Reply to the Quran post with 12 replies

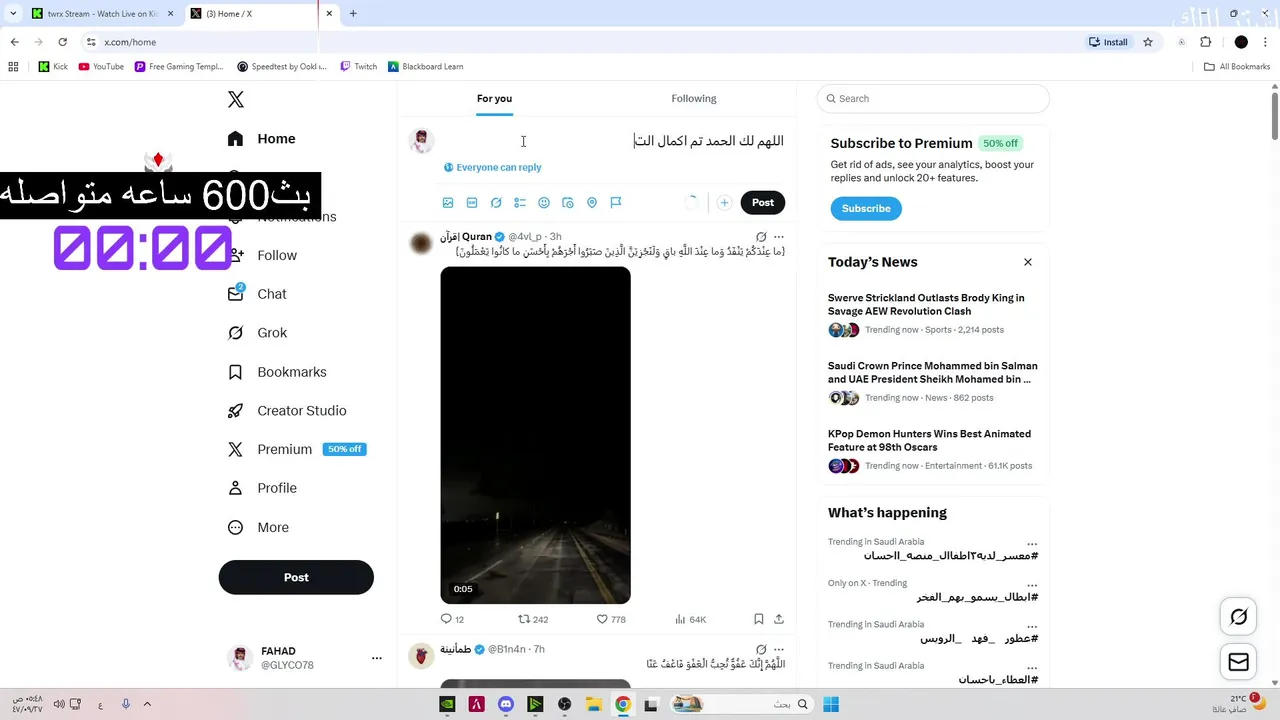click(x=452, y=619)
